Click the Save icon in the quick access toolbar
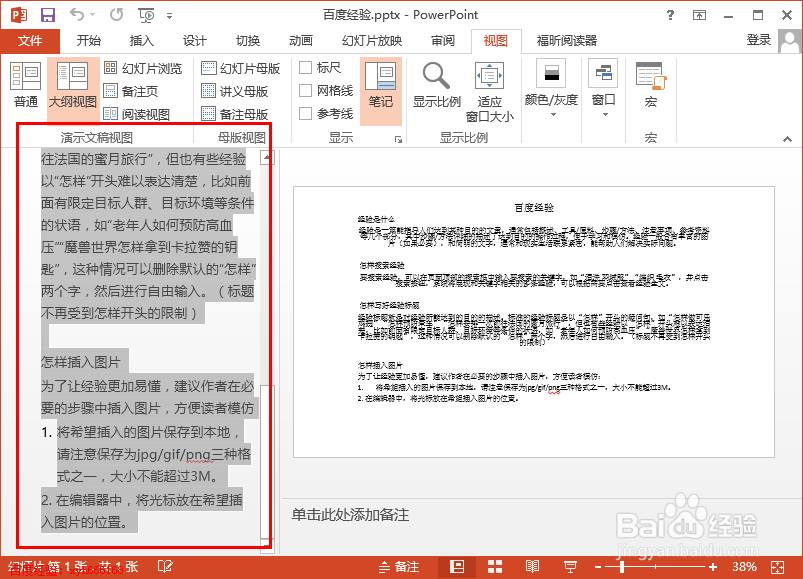 48,15
